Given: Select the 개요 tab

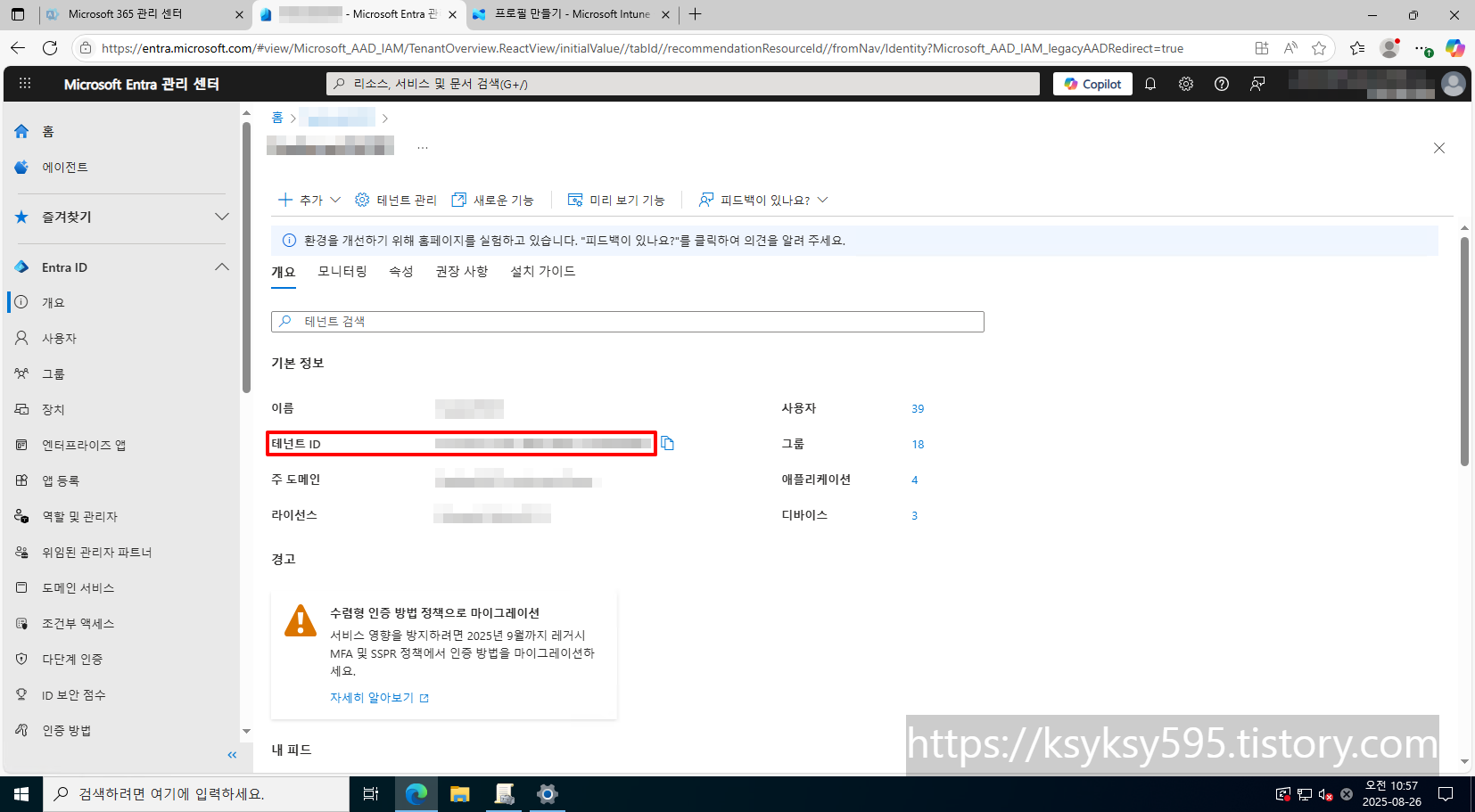Looking at the screenshot, I should click(x=284, y=272).
